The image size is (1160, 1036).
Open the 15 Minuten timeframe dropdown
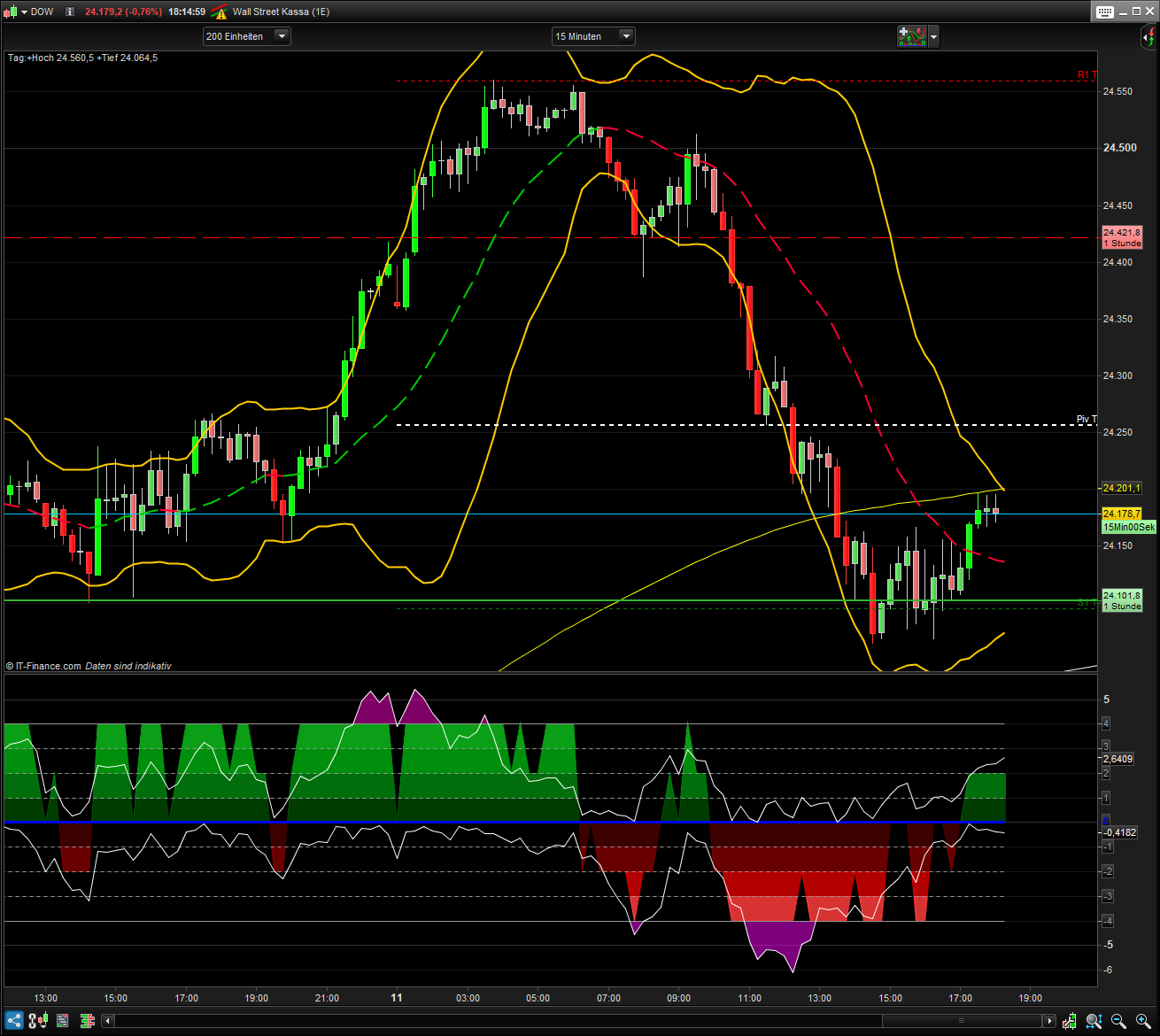point(593,36)
